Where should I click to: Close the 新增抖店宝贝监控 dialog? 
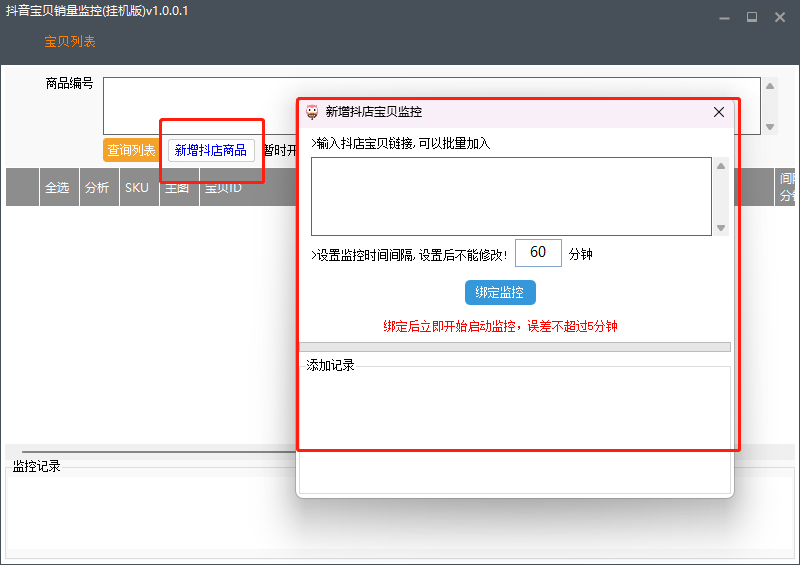click(x=718, y=112)
